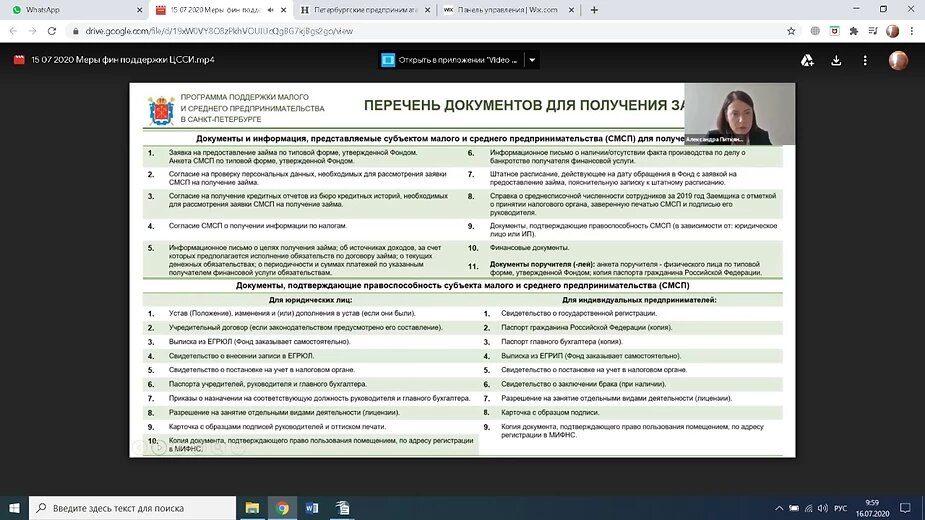Open the volume tray icon
Viewport: 925px width, 520px height.
pos(822,508)
